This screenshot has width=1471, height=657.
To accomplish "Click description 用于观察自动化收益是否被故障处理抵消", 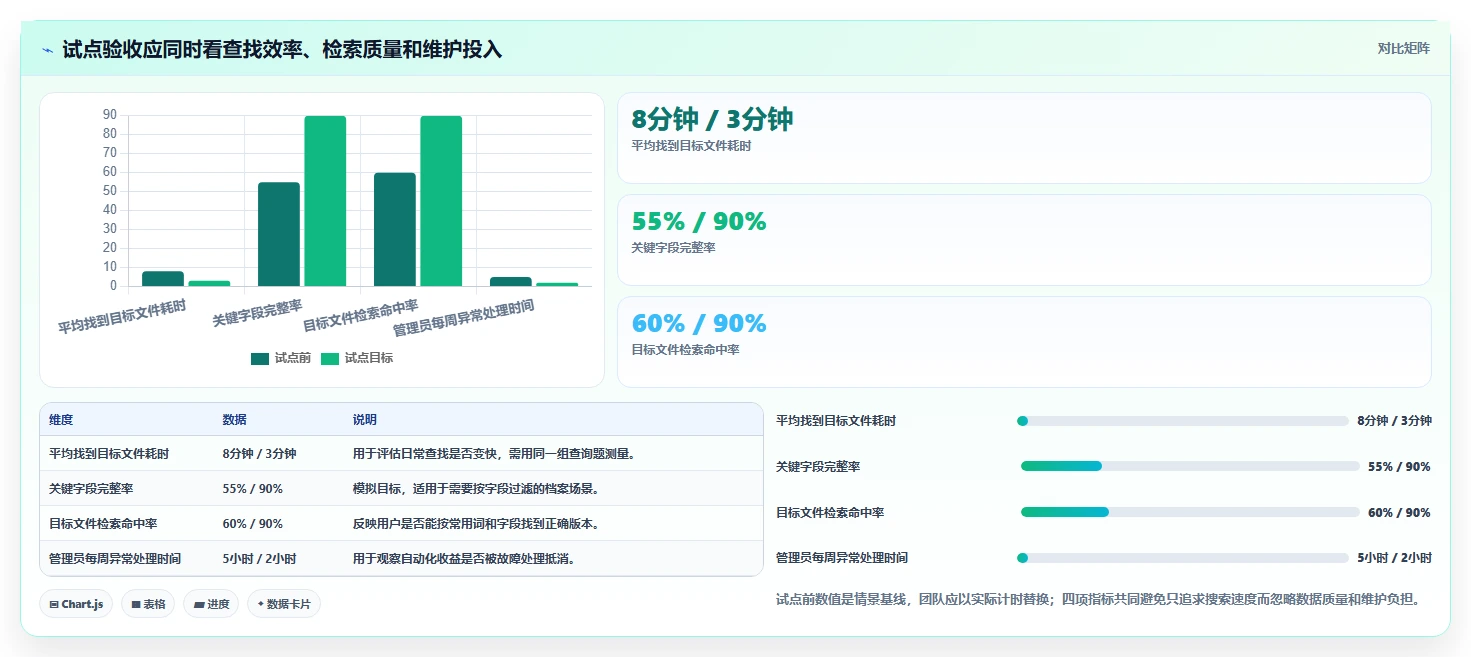I will click(x=464, y=559).
